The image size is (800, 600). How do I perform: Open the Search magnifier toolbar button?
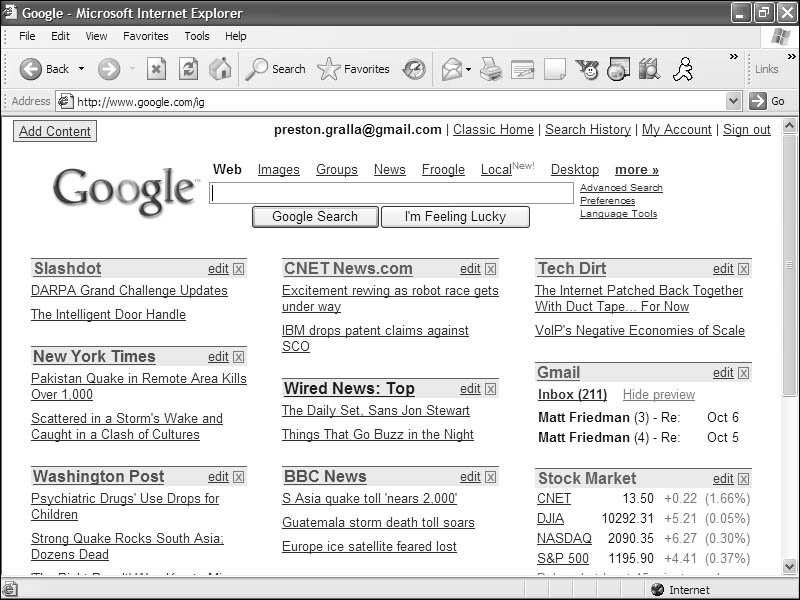(x=276, y=69)
